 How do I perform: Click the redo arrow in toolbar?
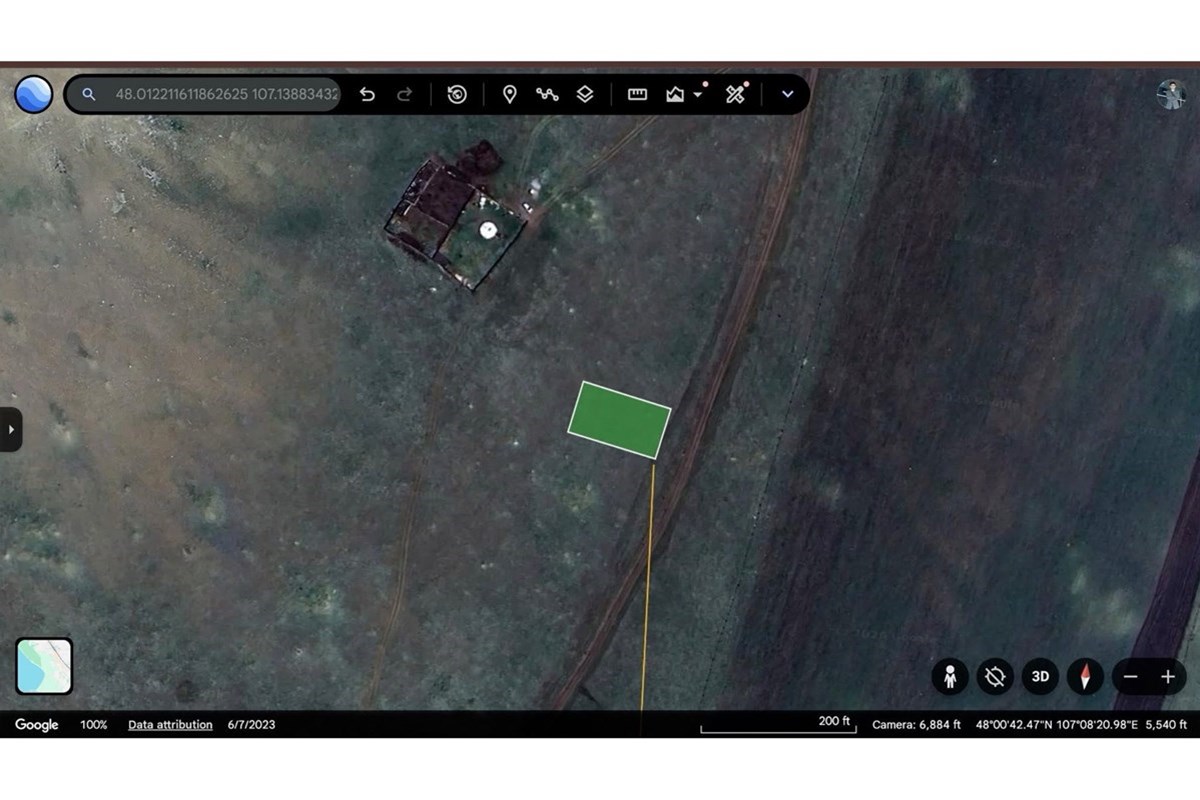(405, 94)
